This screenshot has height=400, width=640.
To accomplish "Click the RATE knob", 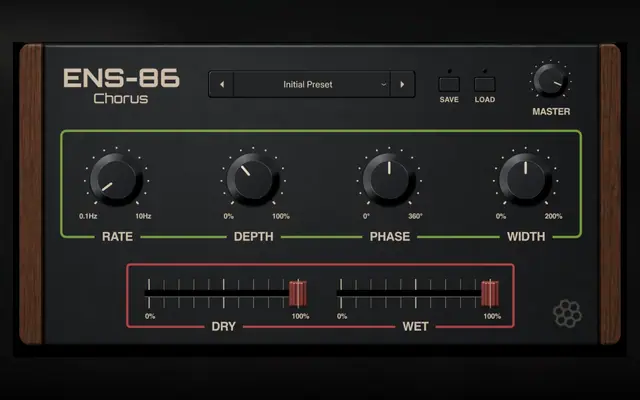I will [x=116, y=180].
